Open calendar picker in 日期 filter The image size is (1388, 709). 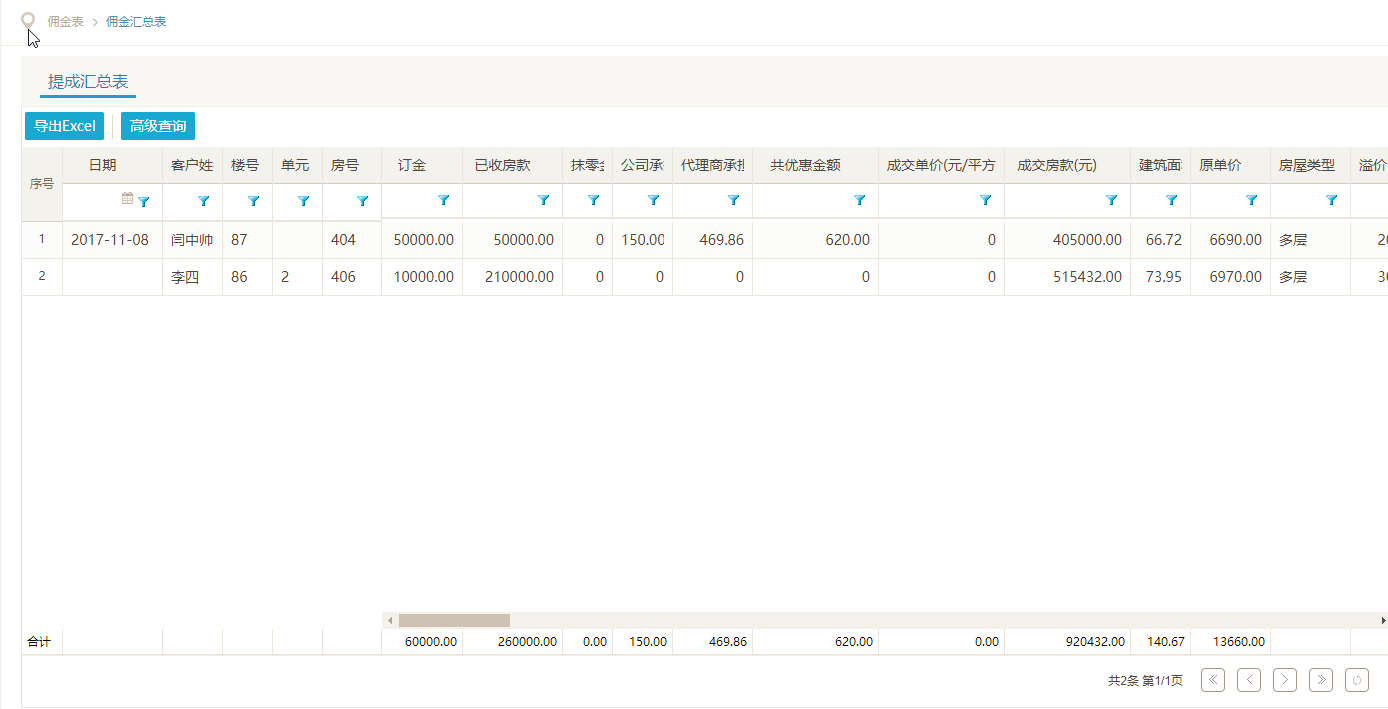tap(127, 199)
